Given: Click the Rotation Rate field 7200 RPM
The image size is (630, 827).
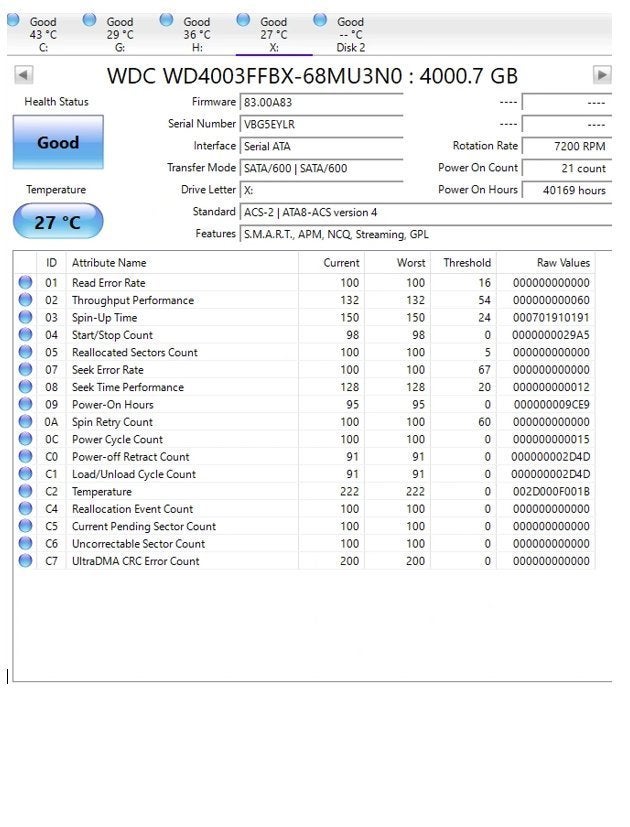Looking at the screenshot, I should [567, 146].
